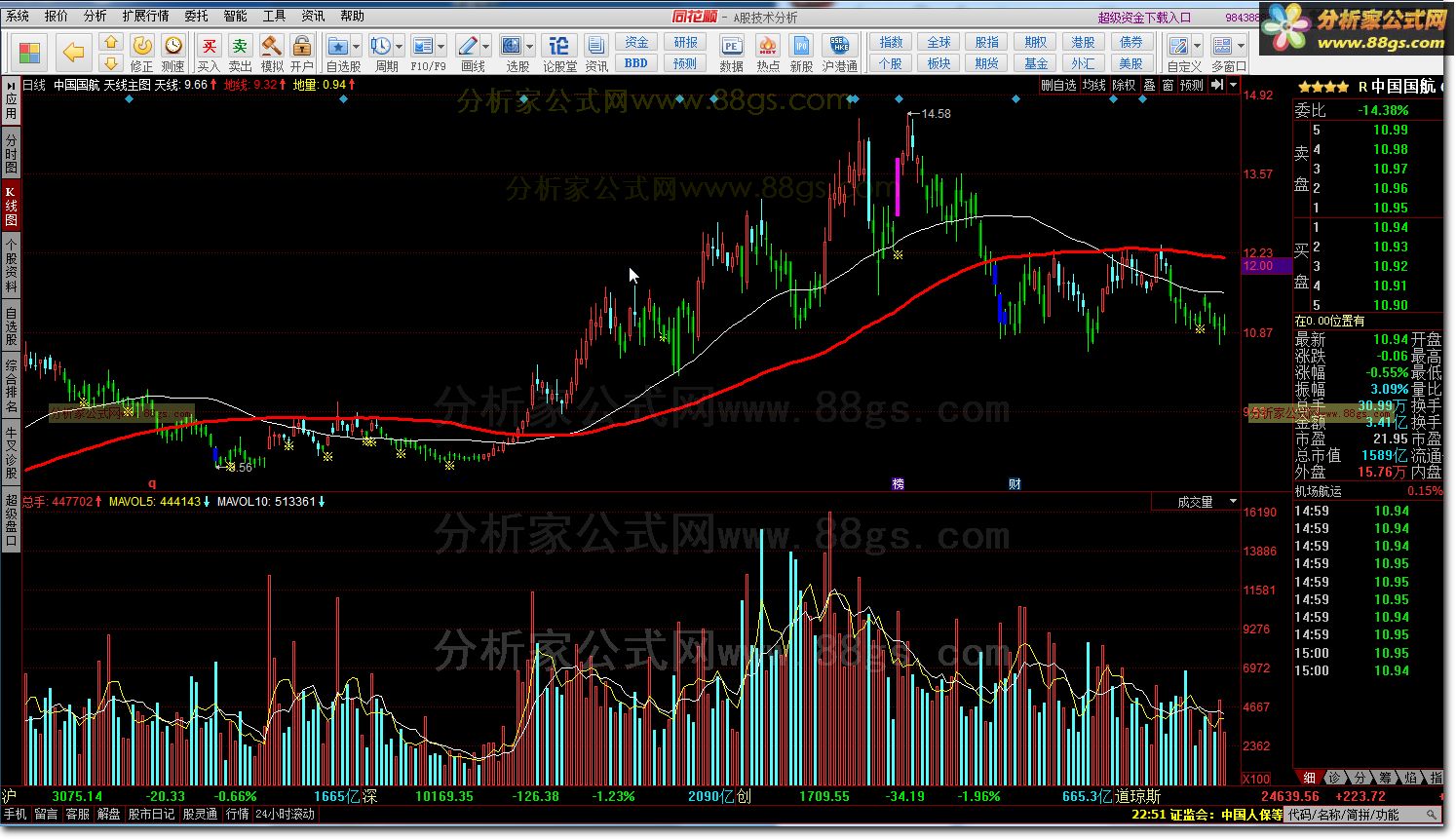This screenshot has height=839, width=1456.
Task: Open the 扩展行情 menu
Action: pos(145,17)
